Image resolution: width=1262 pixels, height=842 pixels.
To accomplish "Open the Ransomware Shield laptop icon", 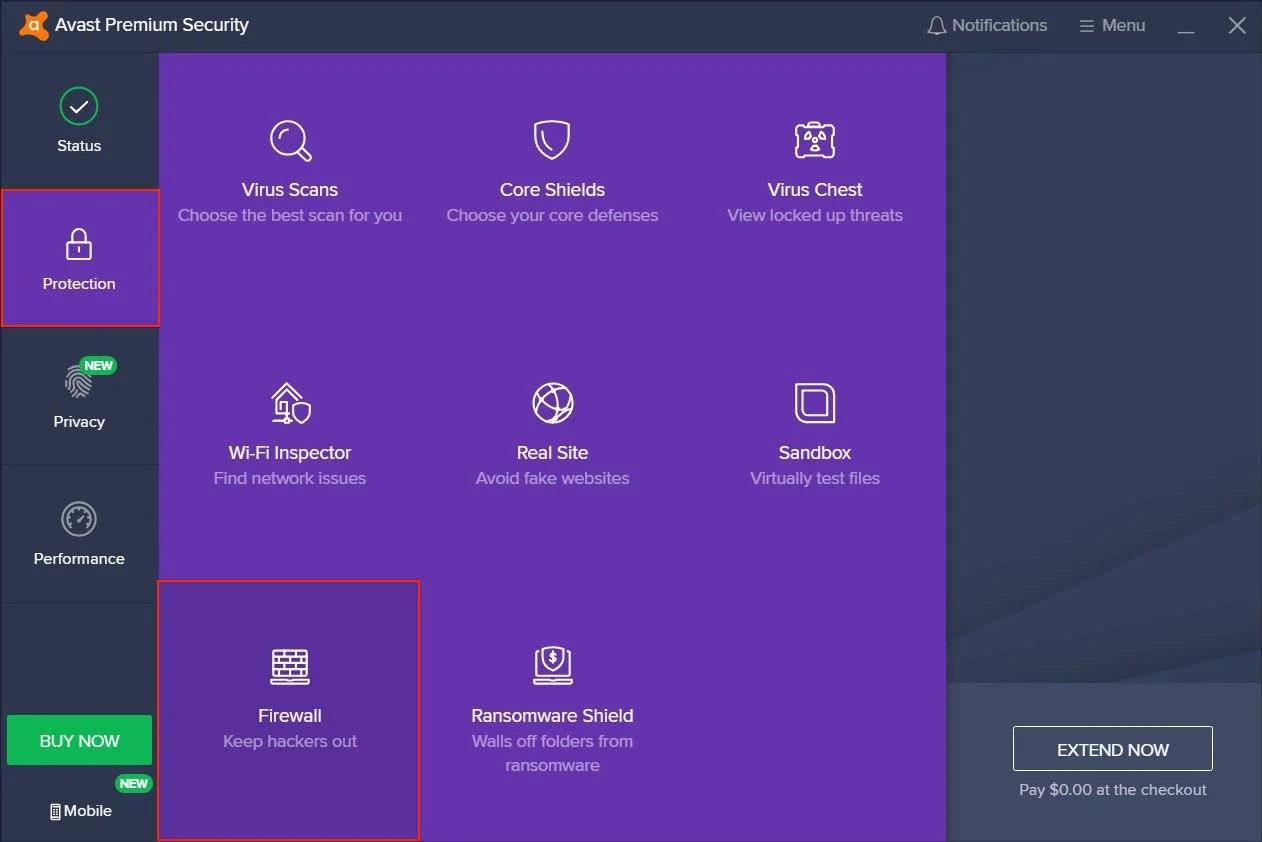I will tap(552, 666).
